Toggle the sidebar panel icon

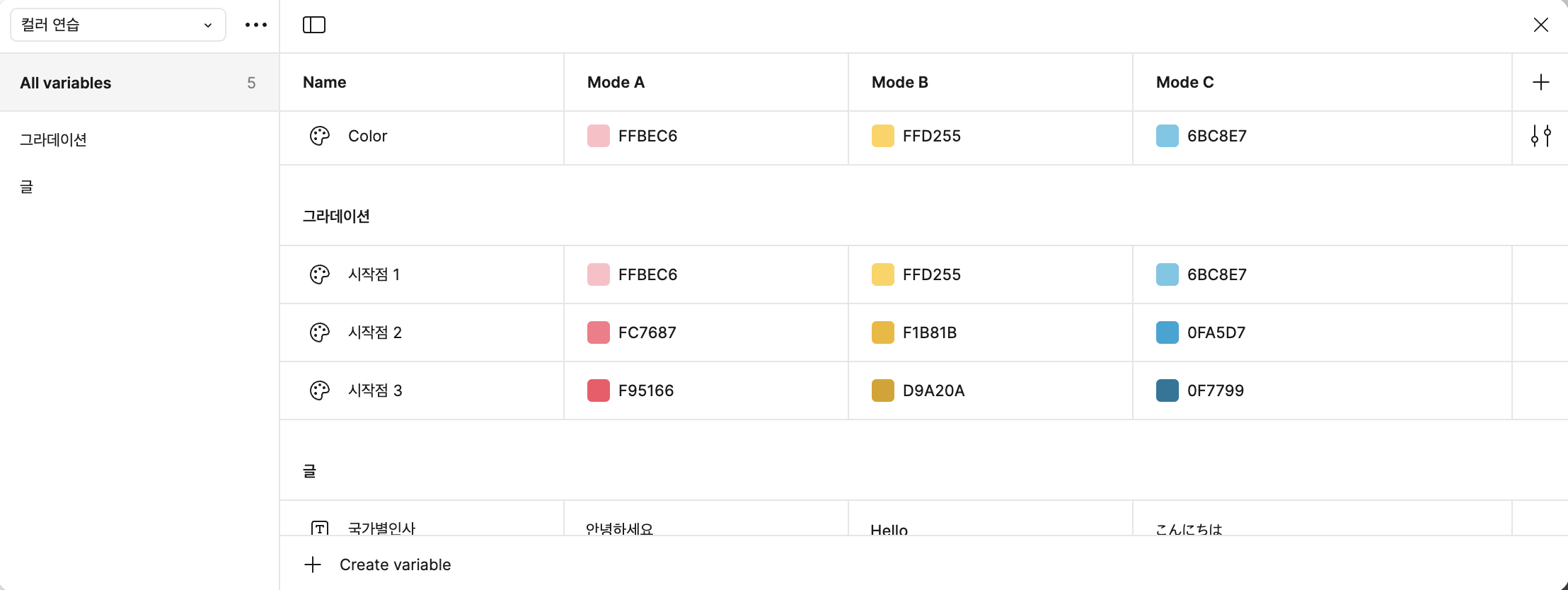point(314,25)
